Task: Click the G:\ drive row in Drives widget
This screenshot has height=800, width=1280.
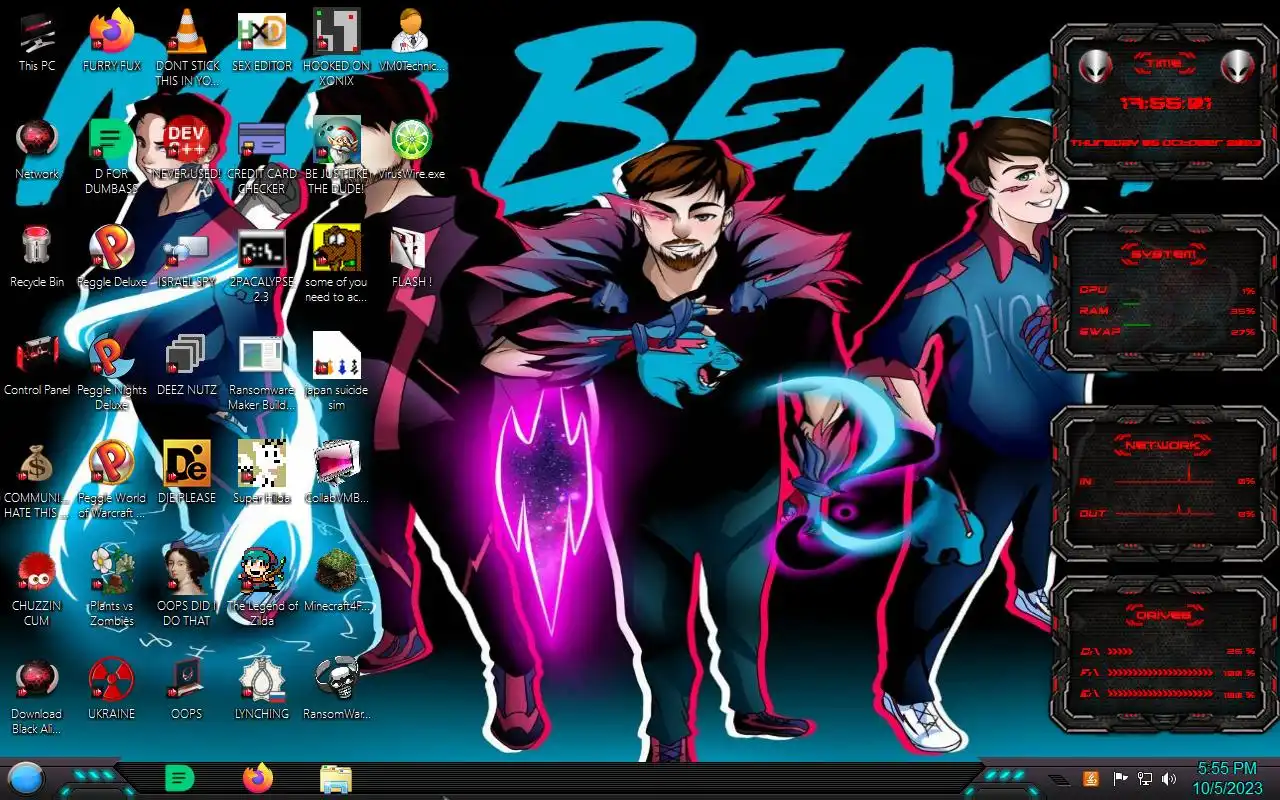Action: pos(1166,692)
